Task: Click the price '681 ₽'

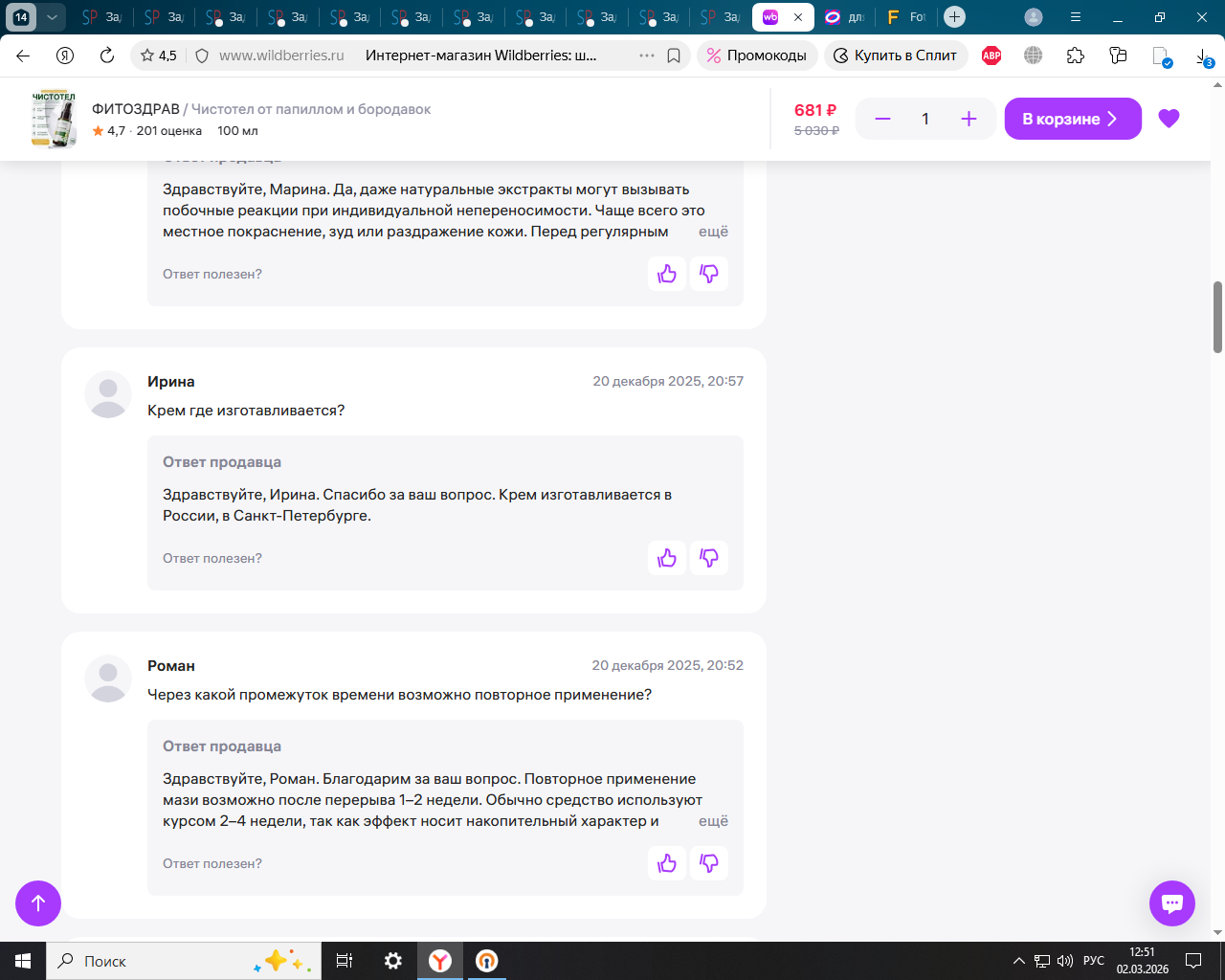Action: click(x=815, y=110)
